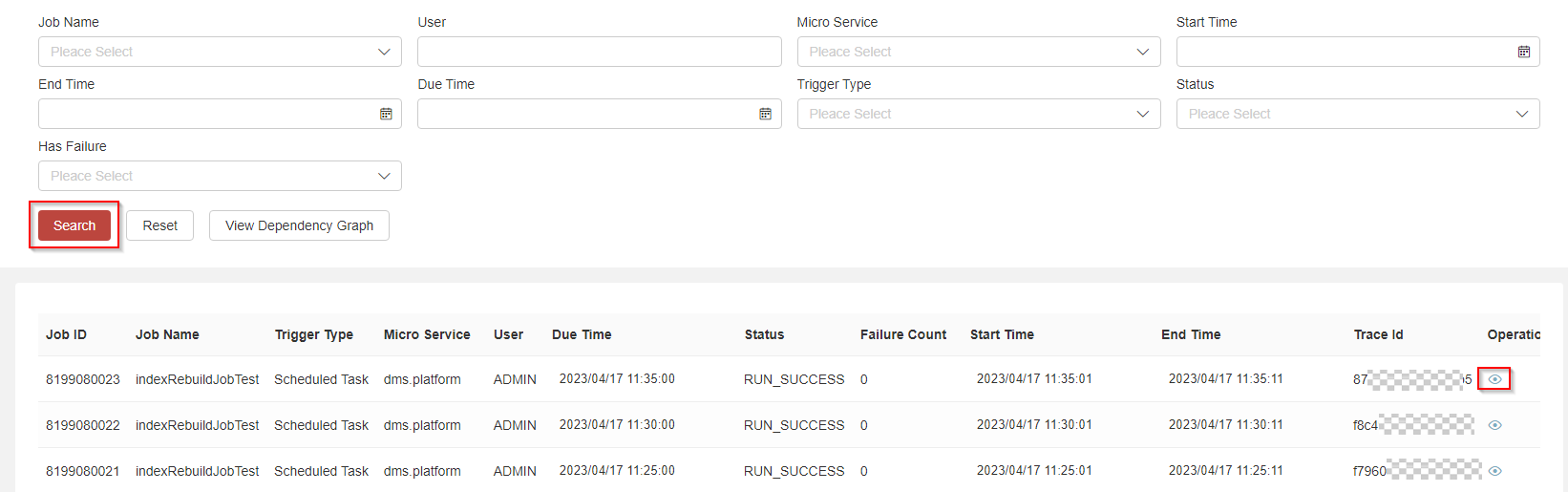Screen dimensions: 1568x492
Task: Select the Status column header
Action: pos(764,334)
